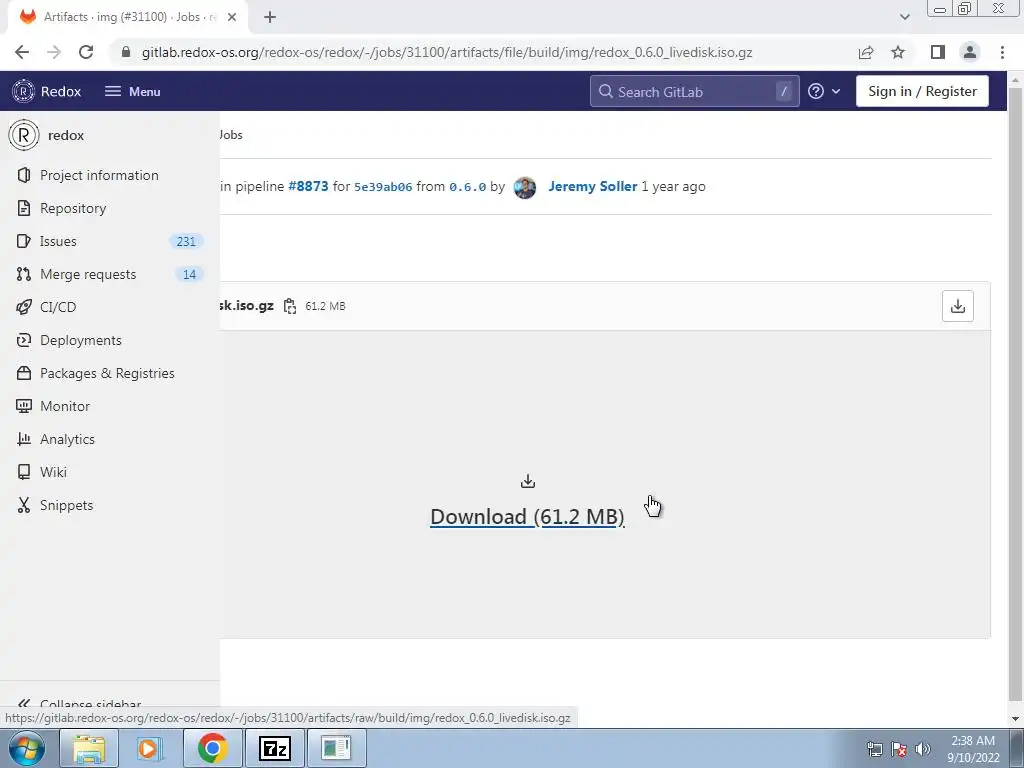Viewport: 1024px width, 768px height.
Task: Open 7-Zip from the taskbar
Action: click(274, 748)
